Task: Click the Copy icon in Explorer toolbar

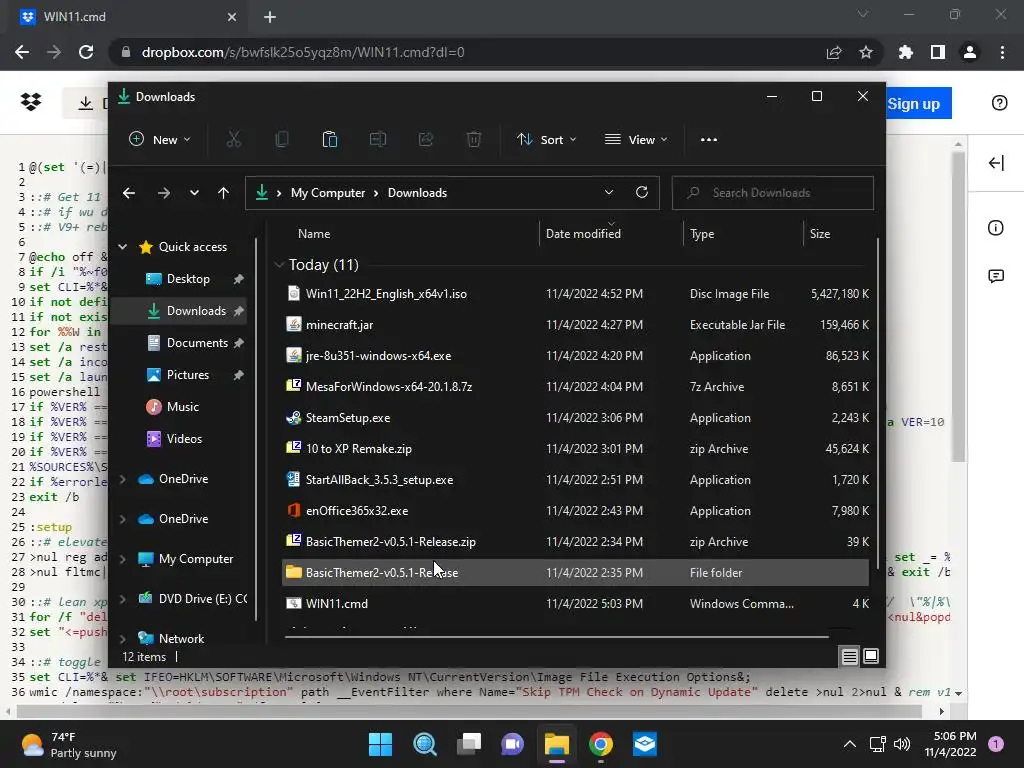Action: 281,139
